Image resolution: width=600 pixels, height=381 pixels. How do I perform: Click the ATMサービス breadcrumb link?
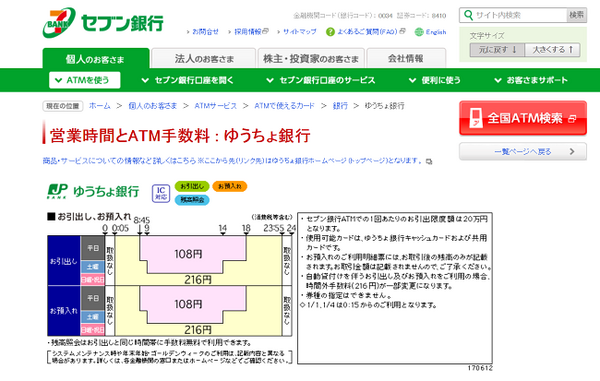[215, 106]
